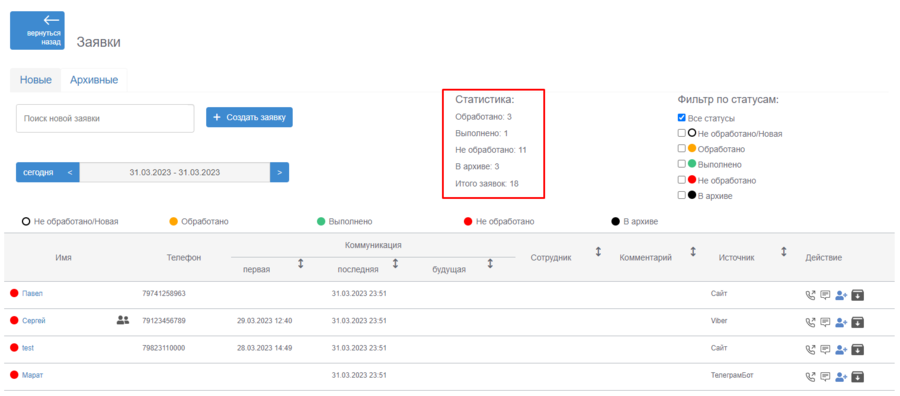This screenshot has width=900, height=396.
Task: Click the Имя column header
Action: click(x=64, y=258)
